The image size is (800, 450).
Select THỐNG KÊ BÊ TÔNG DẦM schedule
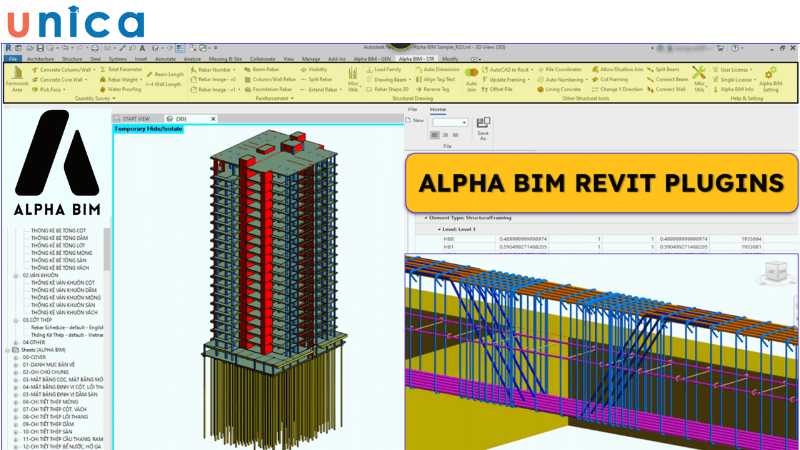pos(59,238)
